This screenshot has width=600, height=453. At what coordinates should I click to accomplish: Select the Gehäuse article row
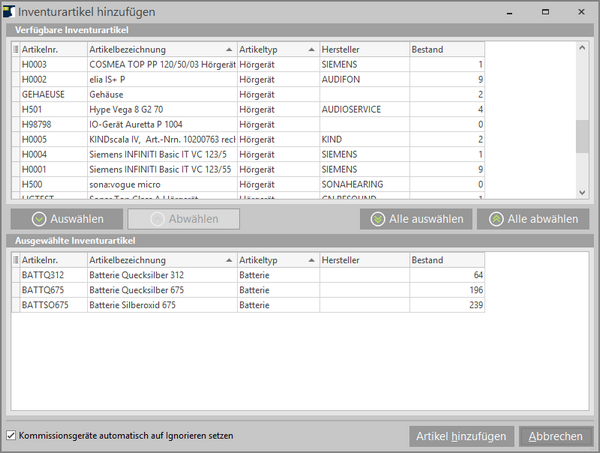pos(160,94)
